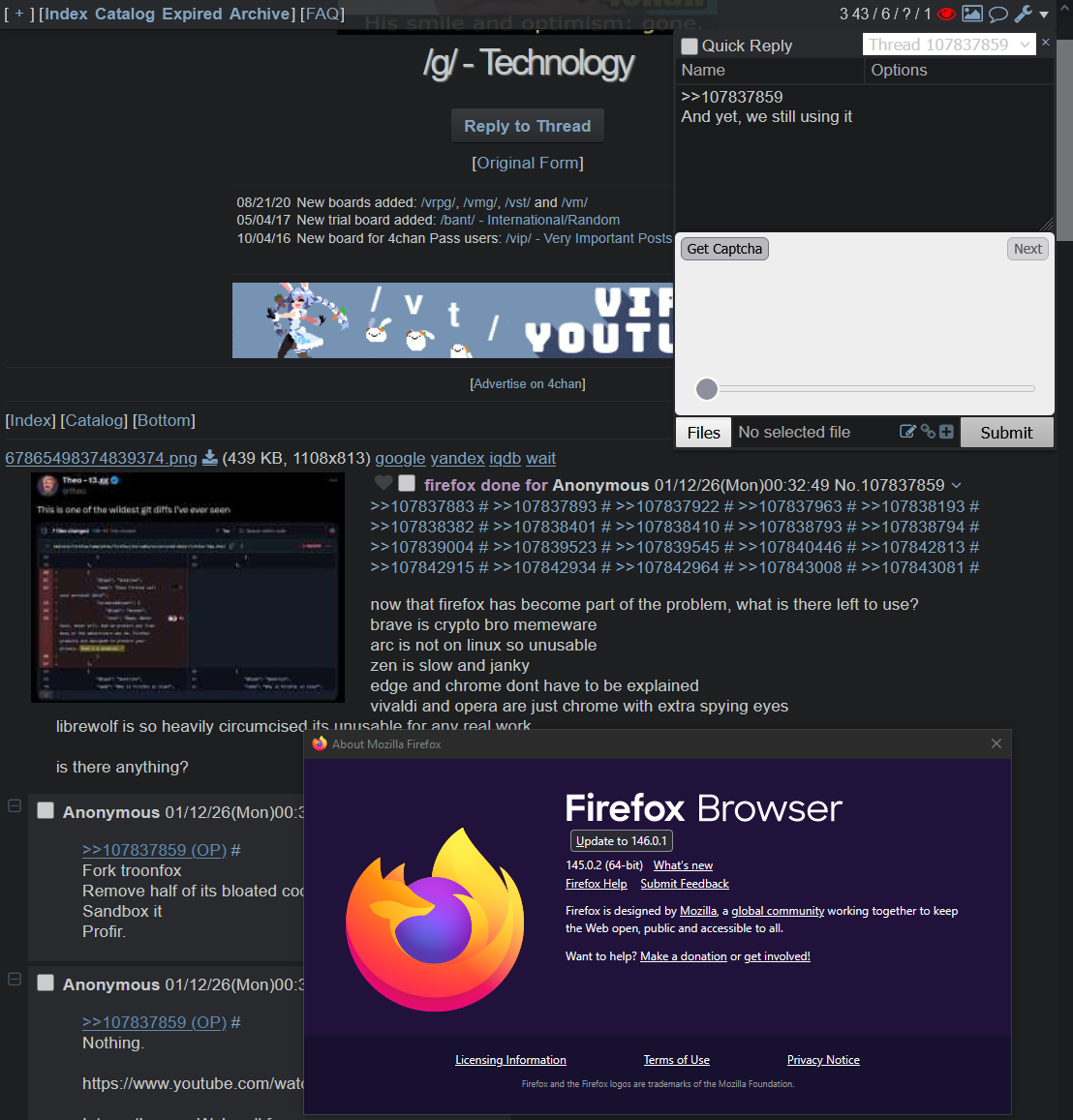Collapse the Fork troonfox reply with minus button

tap(15, 805)
